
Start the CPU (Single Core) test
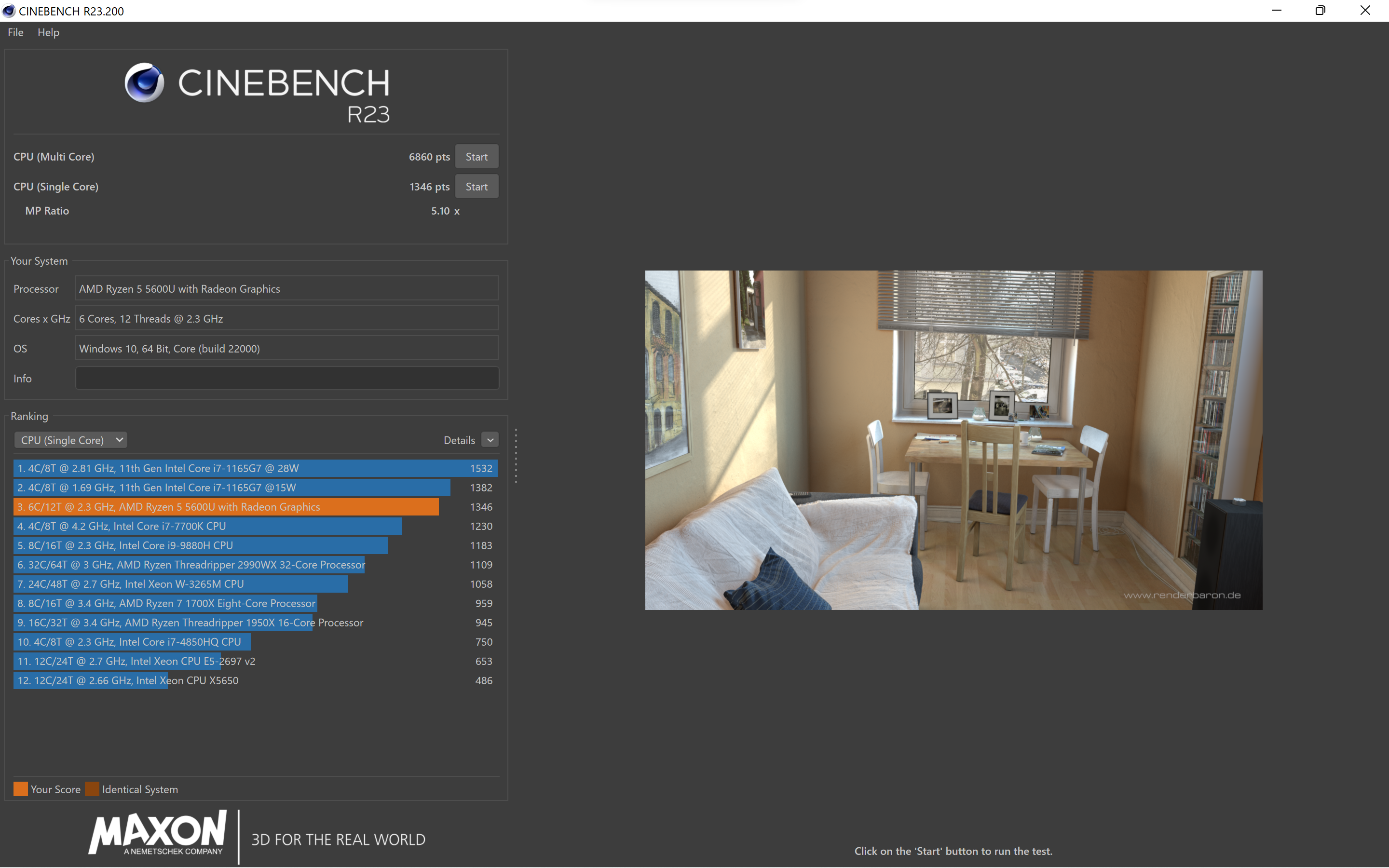coord(477,187)
